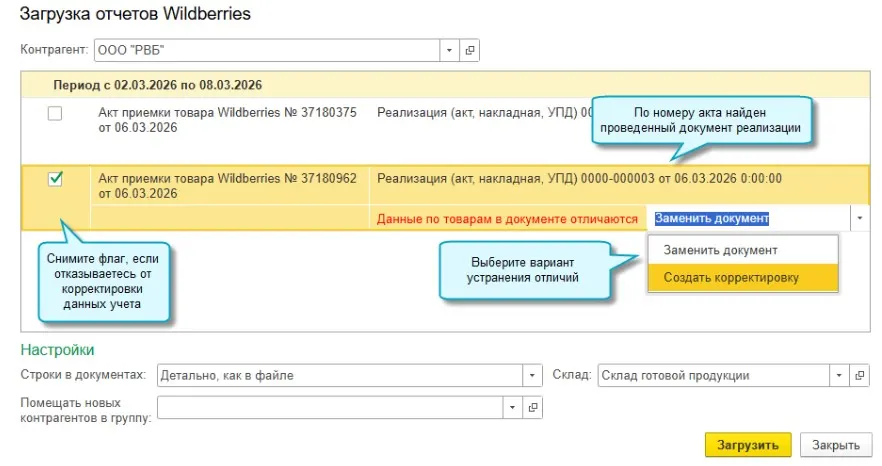Uncheck the checkbox for act № 37180962
The height and width of the screenshot is (466, 882).
55,179
